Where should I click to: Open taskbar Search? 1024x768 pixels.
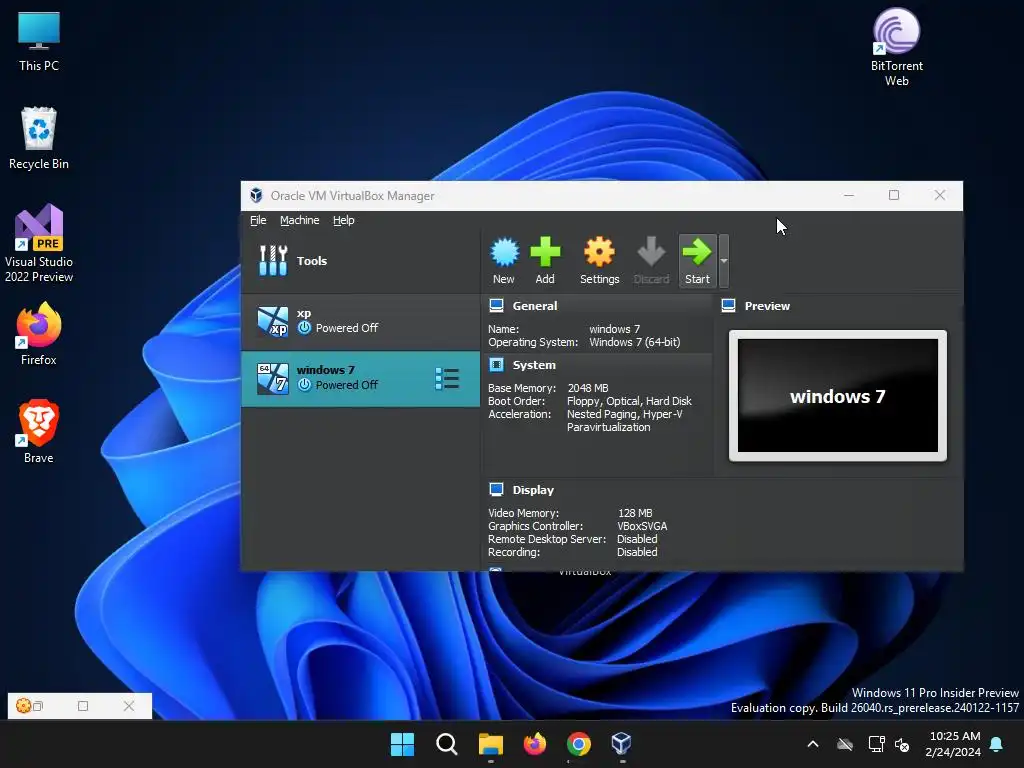coord(447,744)
